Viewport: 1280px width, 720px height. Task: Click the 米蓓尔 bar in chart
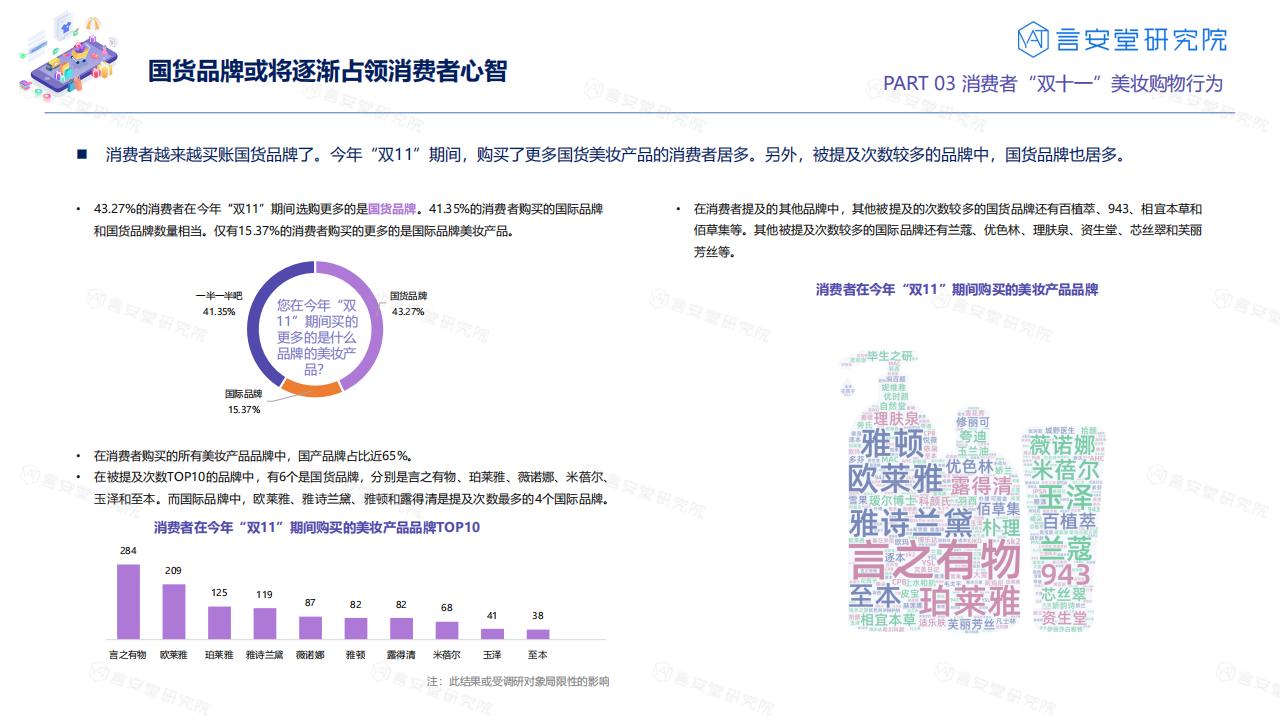[447, 630]
